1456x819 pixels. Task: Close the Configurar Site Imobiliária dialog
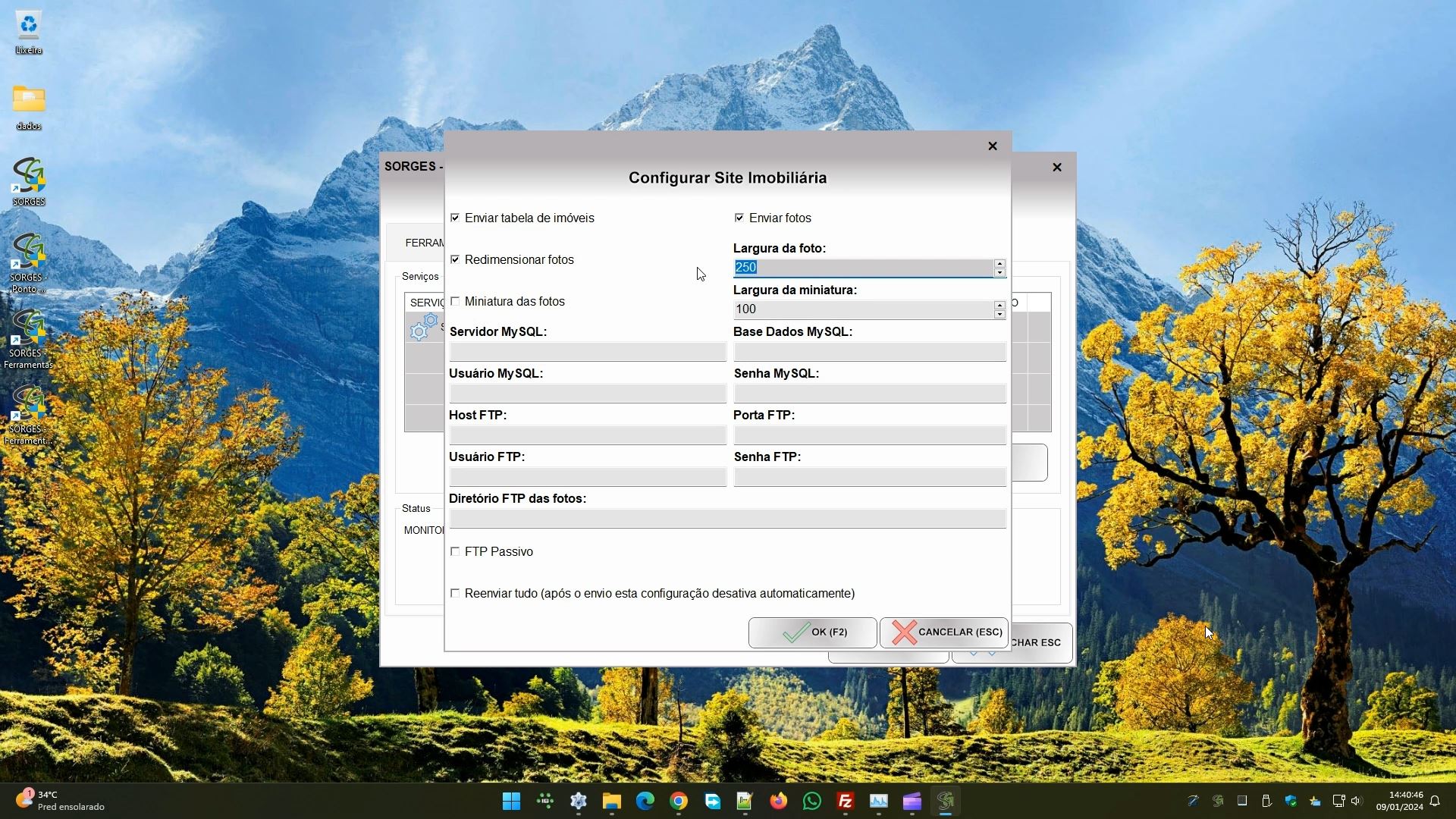(x=992, y=146)
